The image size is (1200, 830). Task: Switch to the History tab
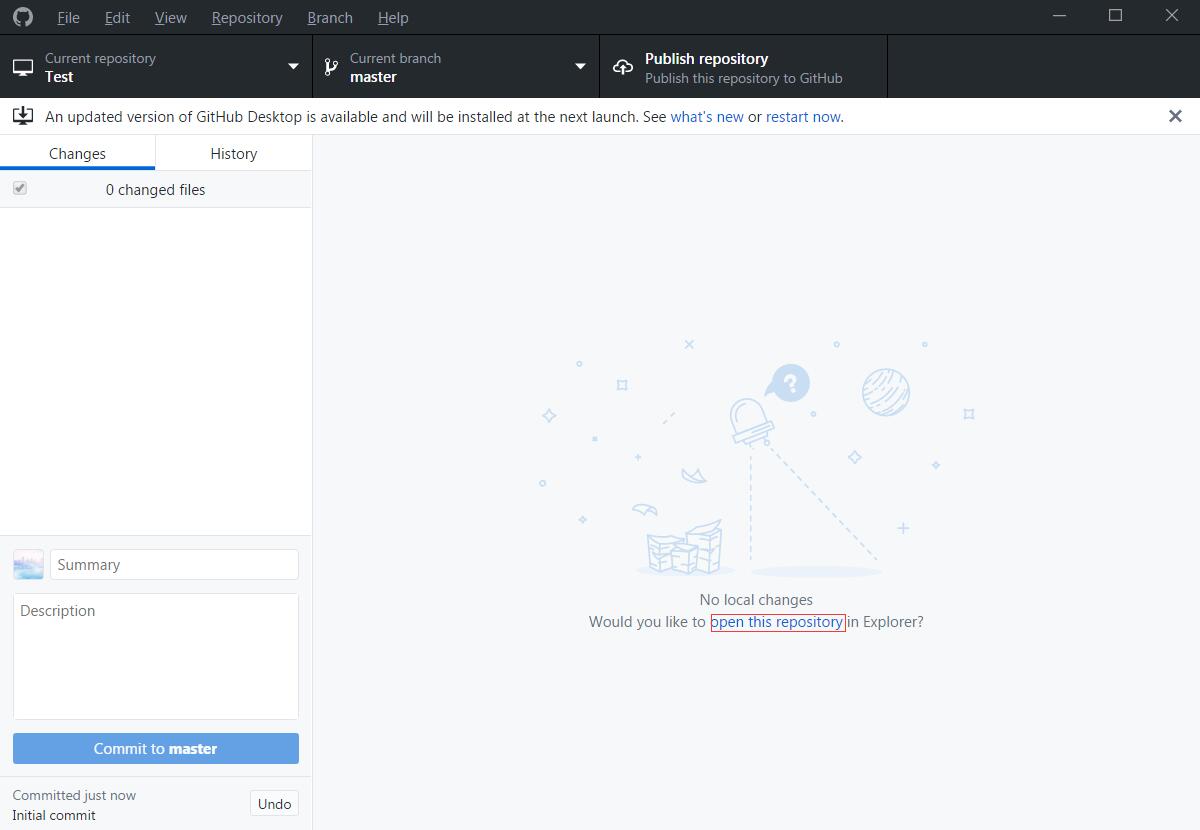tap(234, 153)
